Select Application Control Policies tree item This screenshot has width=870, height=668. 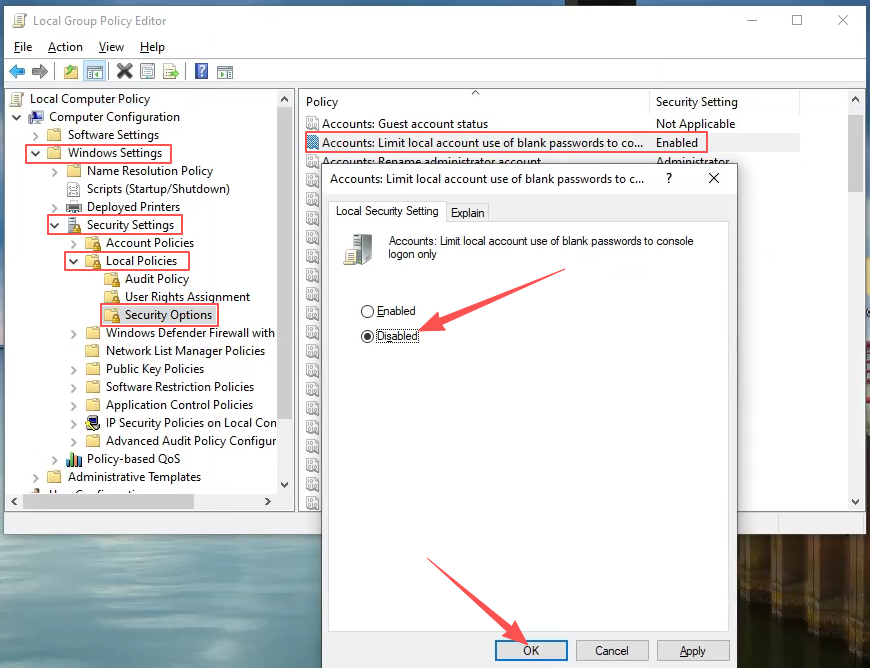[x=179, y=405]
